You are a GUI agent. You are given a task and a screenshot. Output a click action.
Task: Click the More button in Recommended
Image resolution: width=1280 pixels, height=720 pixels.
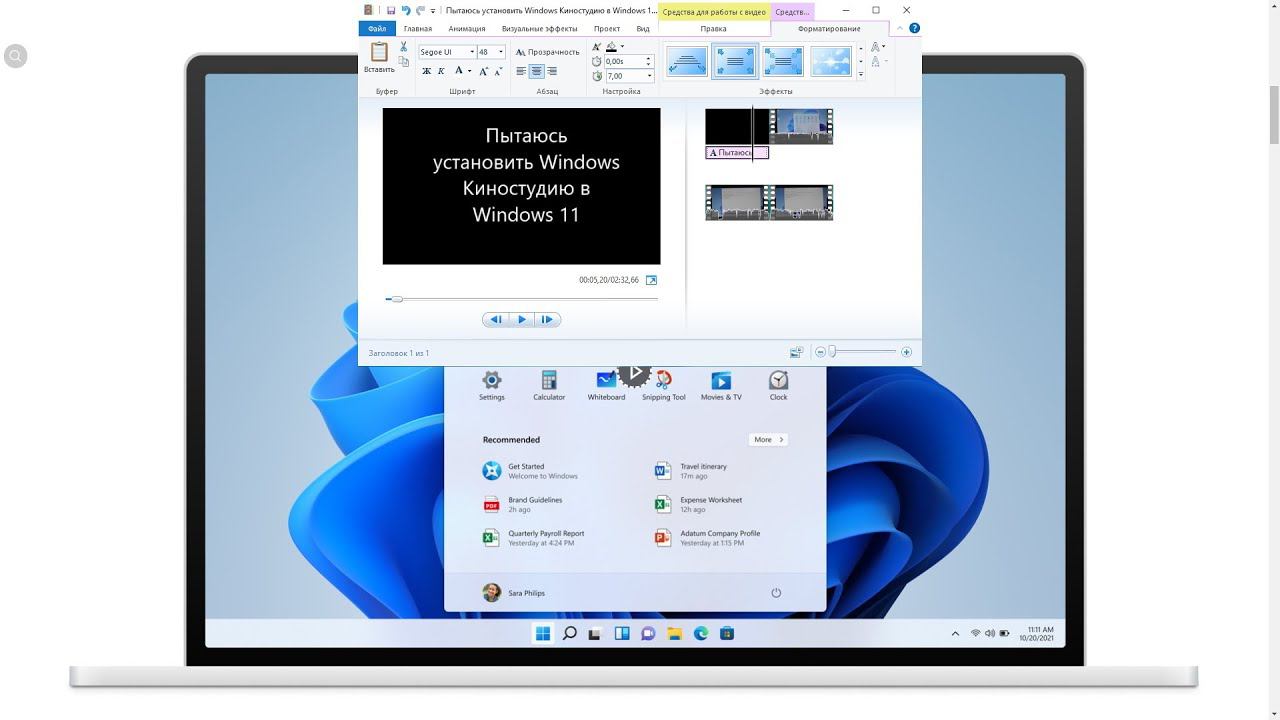pyautogui.click(x=768, y=440)
